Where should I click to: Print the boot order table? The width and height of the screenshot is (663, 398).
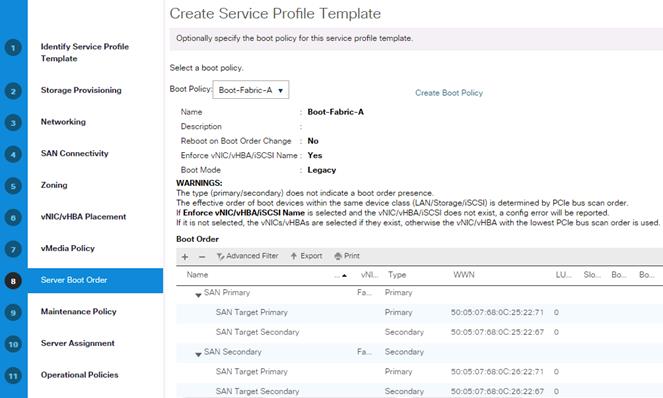tap(347, 256)
